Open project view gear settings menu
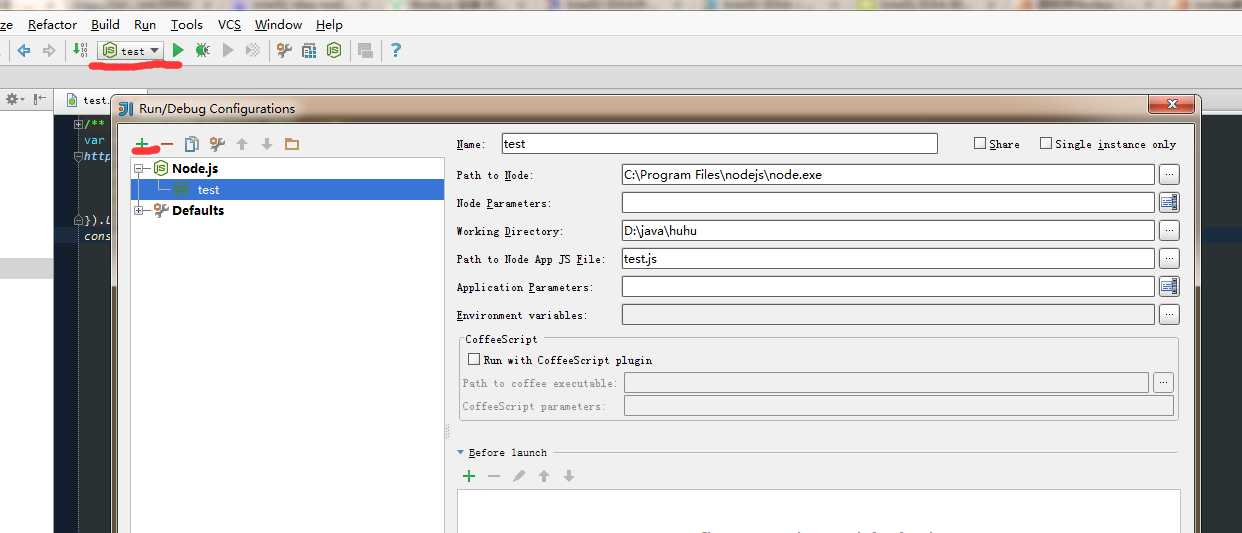1242x533 pixels. (x=14, y=99)
